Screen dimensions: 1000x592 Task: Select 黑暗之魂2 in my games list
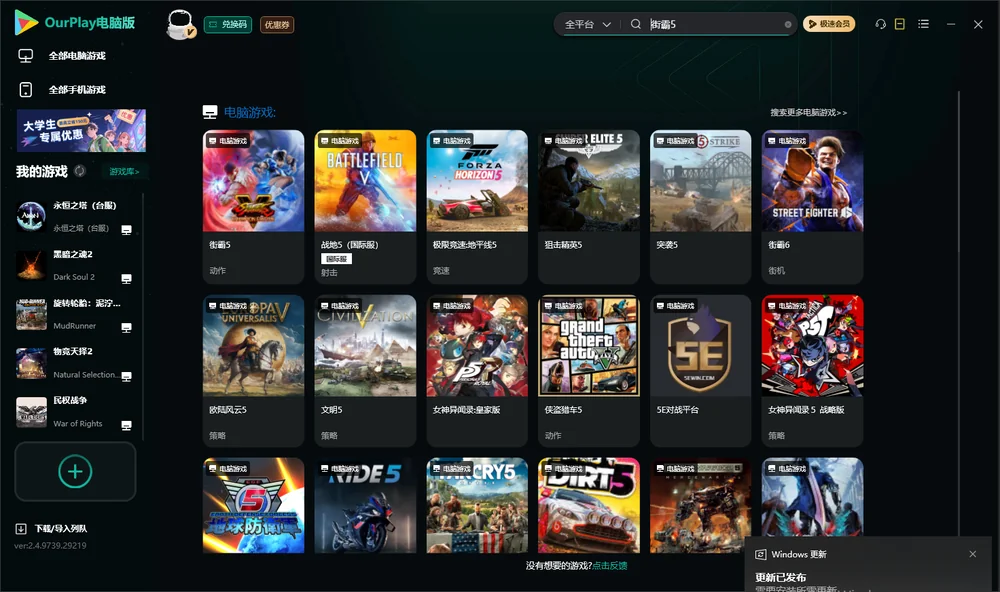pos(75,265)
